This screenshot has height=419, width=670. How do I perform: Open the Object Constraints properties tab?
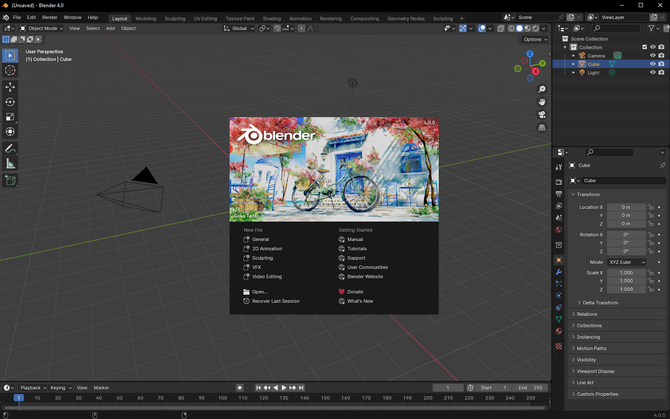pos(558,308)
